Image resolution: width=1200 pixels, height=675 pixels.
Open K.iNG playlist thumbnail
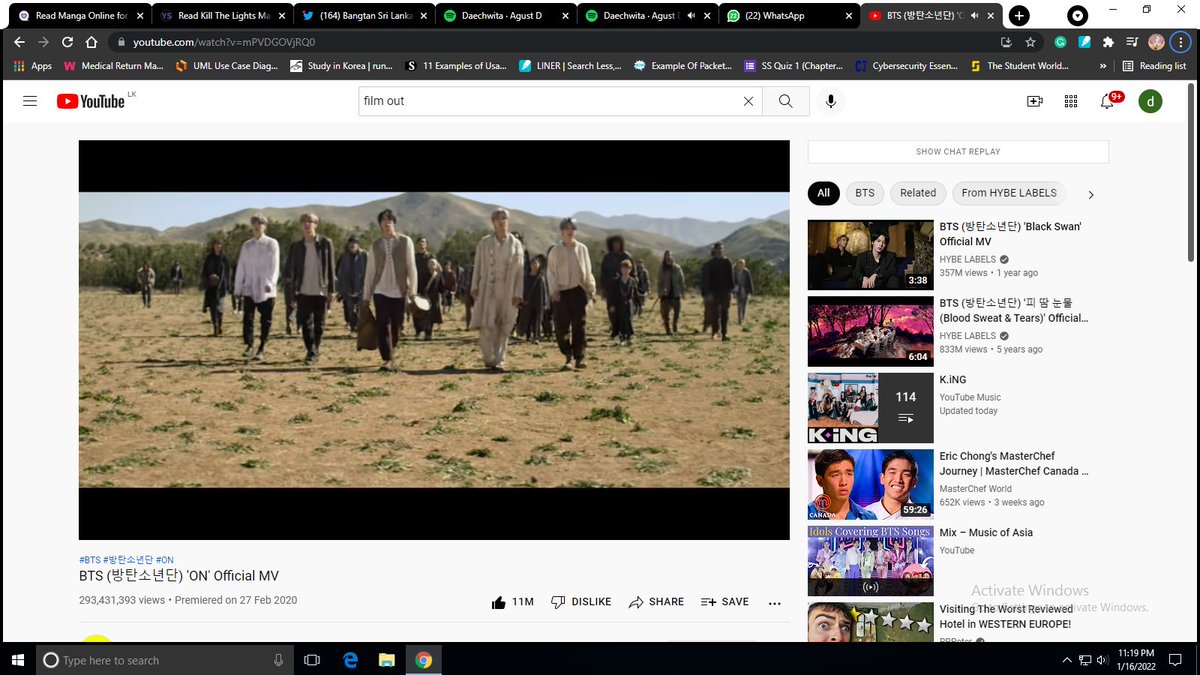coord(870,408)
